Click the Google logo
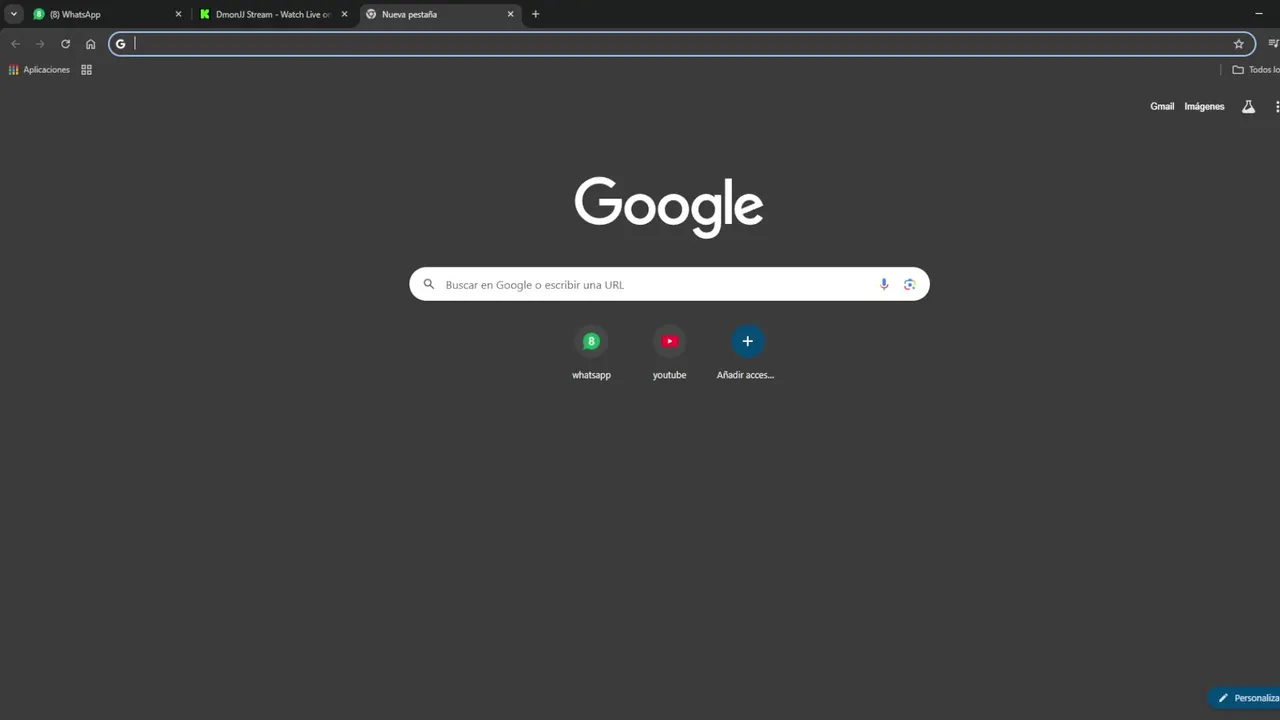This screenshot has width=1280, height=720. pos(669,207)
